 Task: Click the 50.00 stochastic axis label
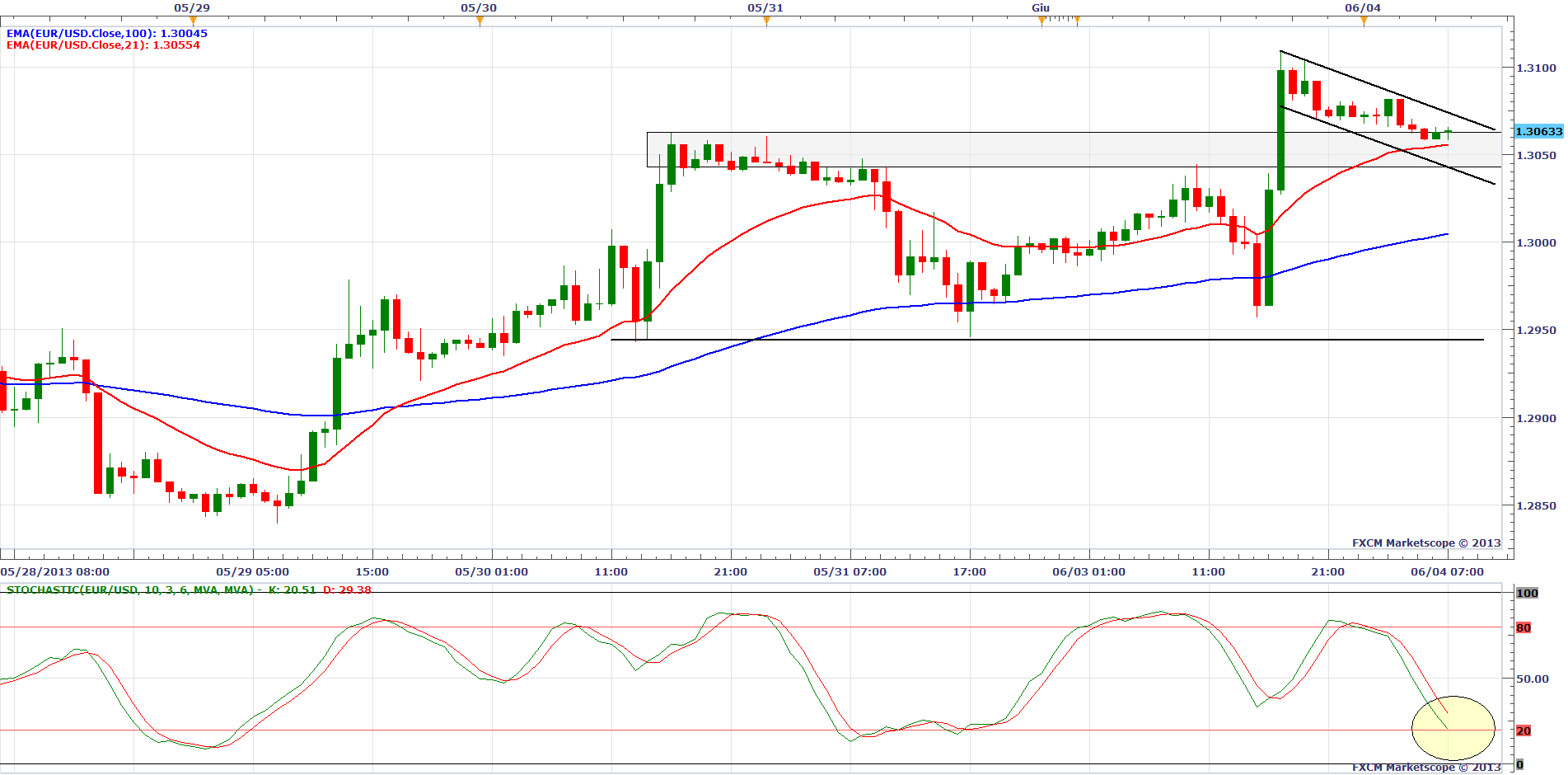[1533, 679]
